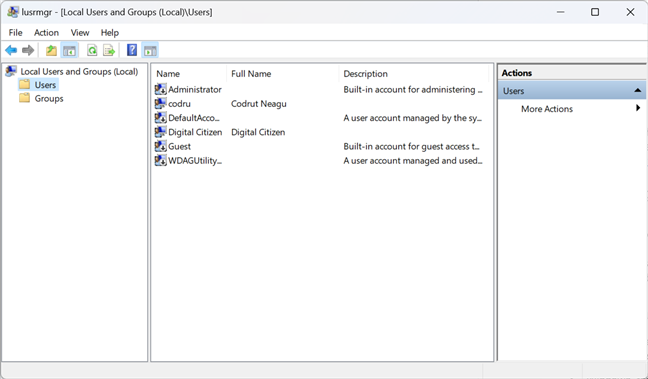Click the Groups folder icon in tree

25,98
